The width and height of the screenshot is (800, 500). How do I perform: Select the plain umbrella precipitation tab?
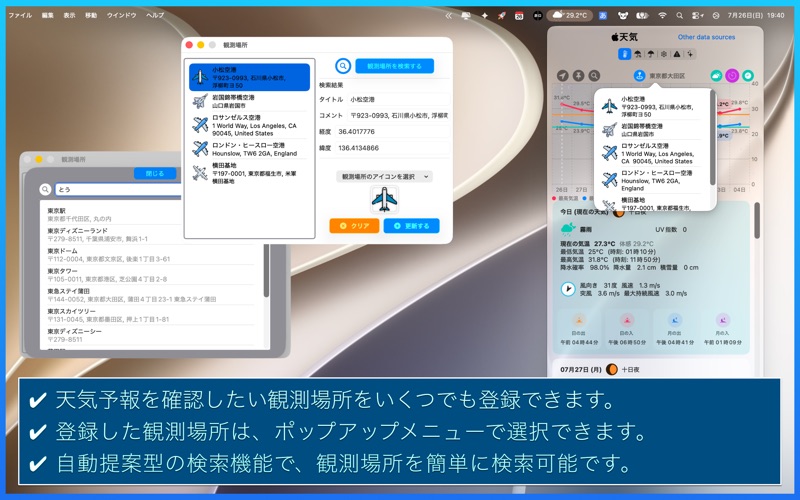[x=651, y=54]
